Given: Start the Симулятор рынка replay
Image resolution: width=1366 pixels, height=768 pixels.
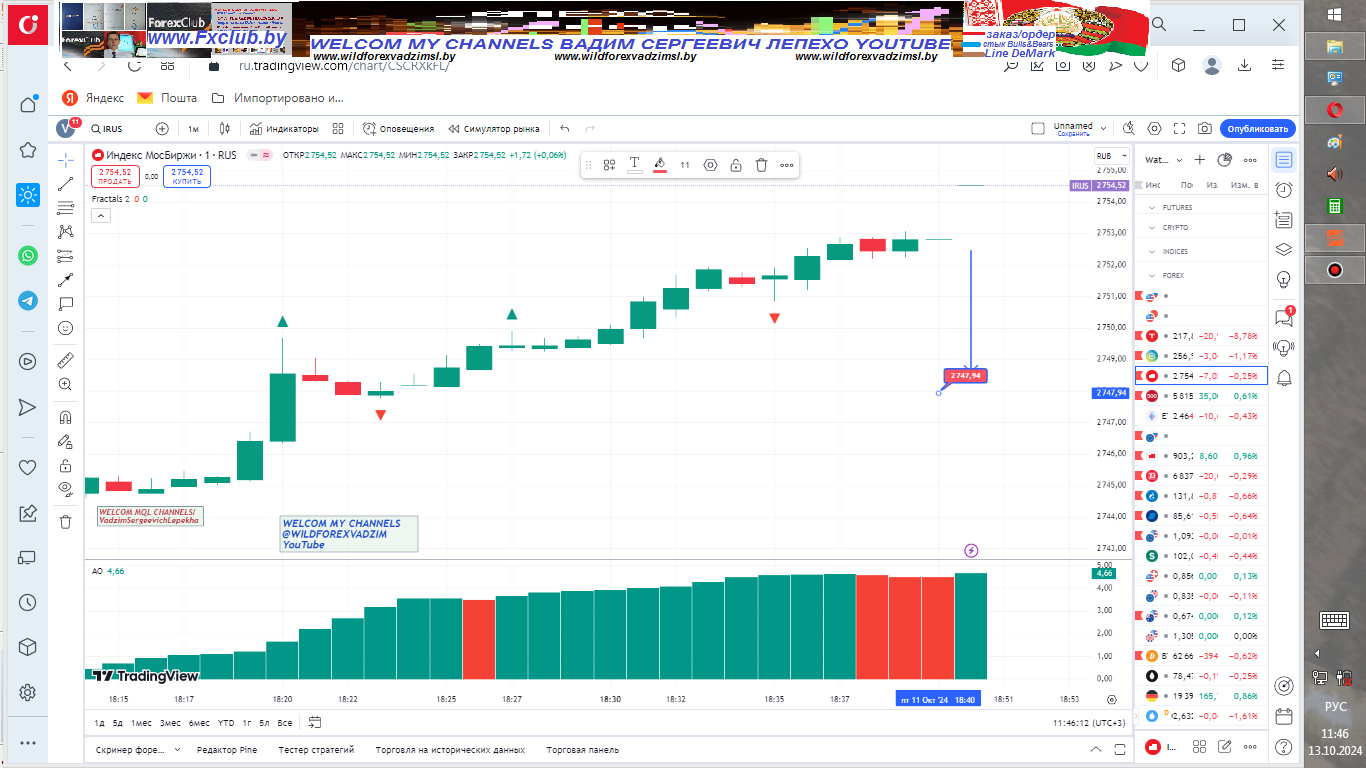Looking at the screenshot, I should click(x=495, y=129).
